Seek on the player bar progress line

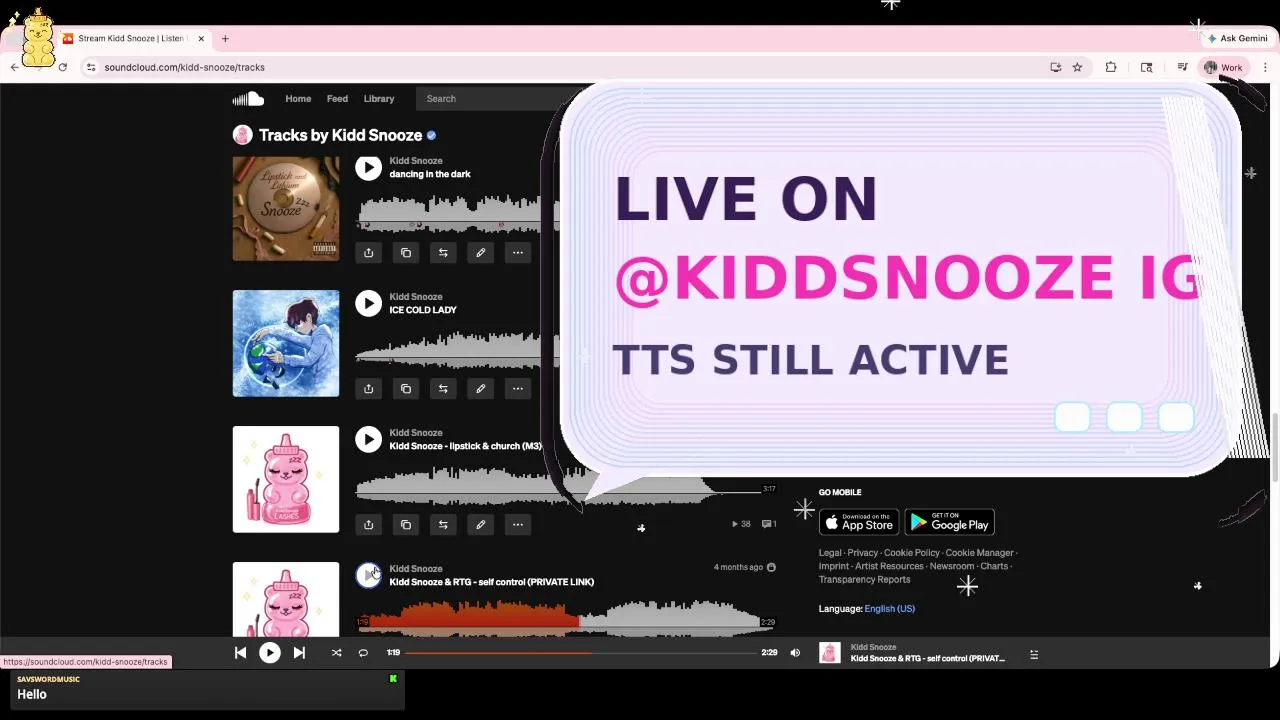[x=580, y=653]
